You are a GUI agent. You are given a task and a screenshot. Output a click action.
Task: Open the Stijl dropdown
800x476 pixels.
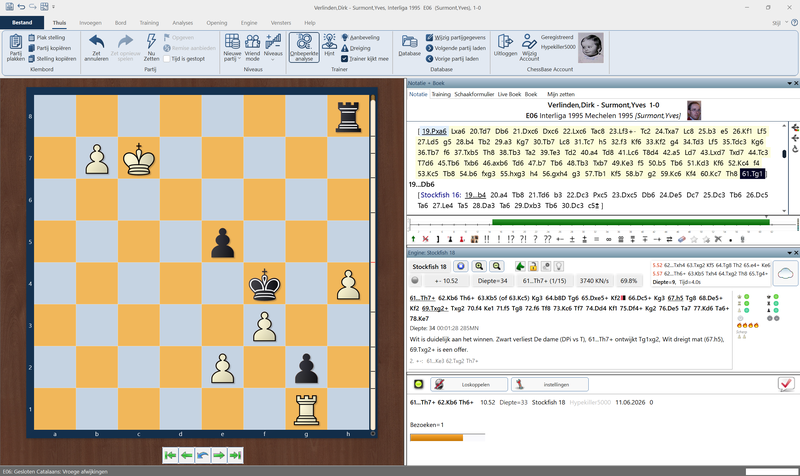coord(779,23)
